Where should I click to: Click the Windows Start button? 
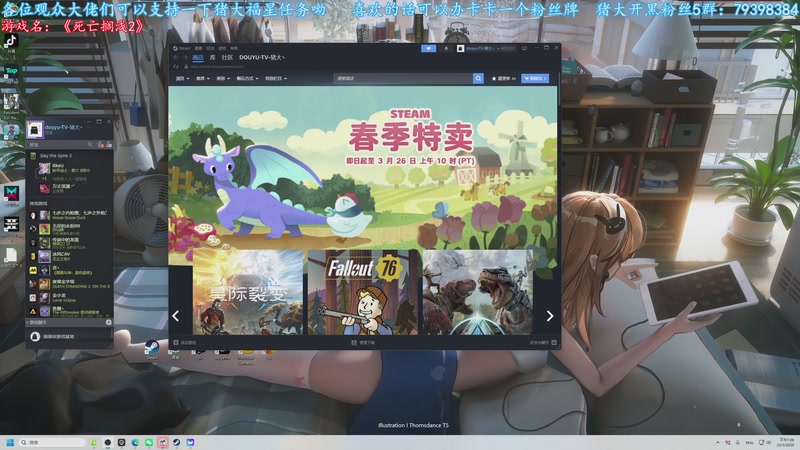(10, 442)
